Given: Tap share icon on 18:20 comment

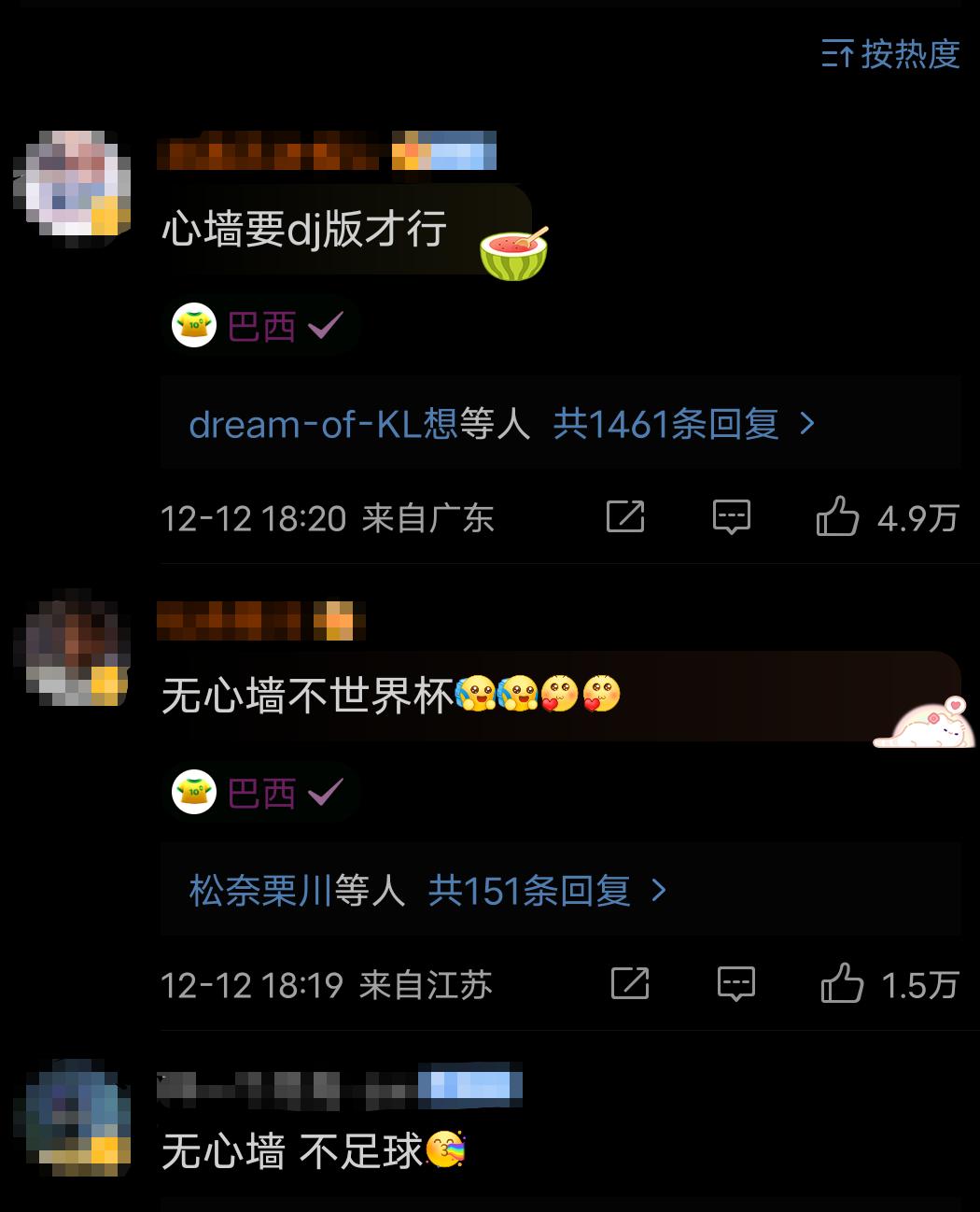Looking at the screenshot, I should (625, 516).
